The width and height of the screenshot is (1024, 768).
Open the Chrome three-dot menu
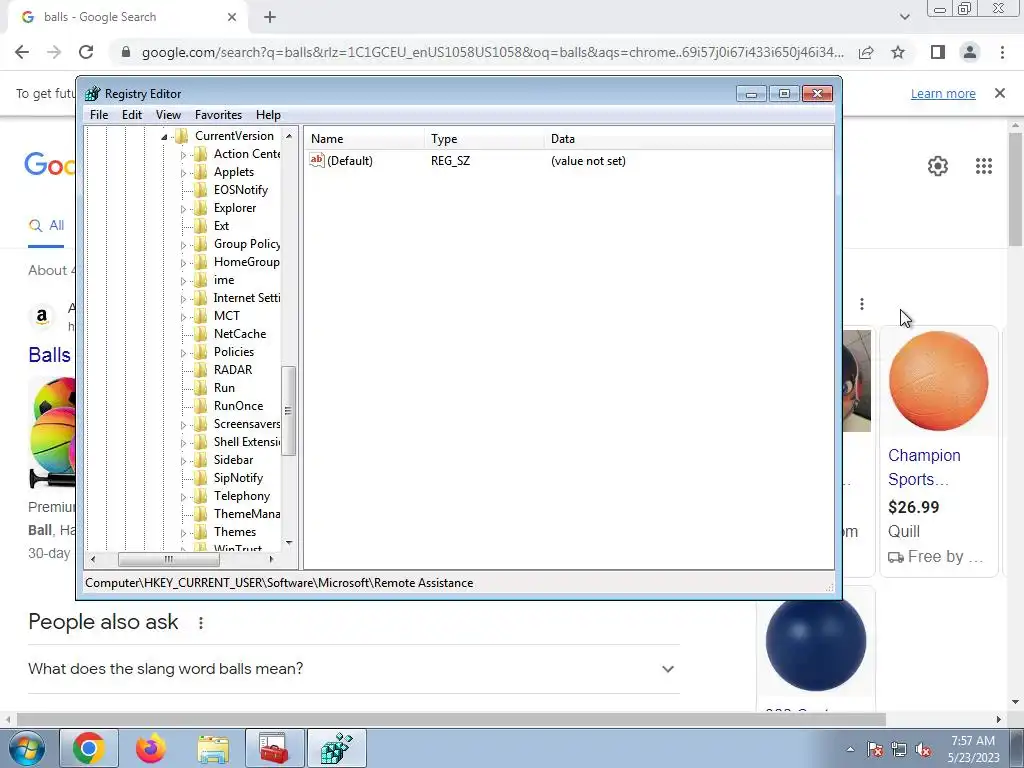point(1002,52)
